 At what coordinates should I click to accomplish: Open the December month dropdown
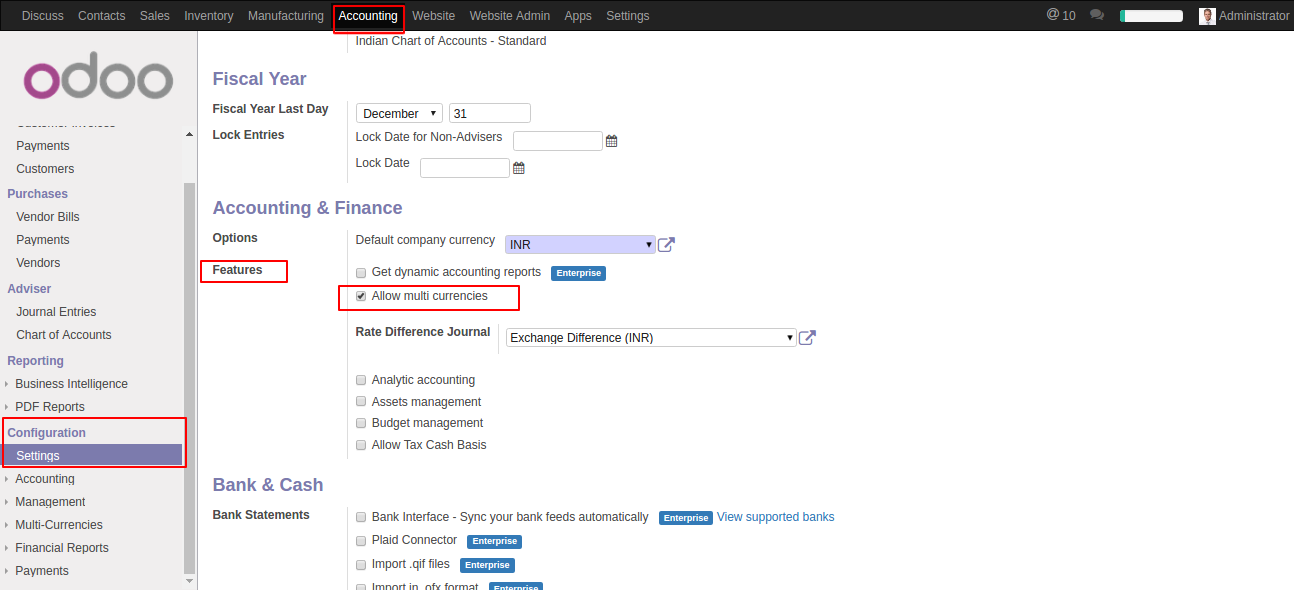(x=399, y=113)
